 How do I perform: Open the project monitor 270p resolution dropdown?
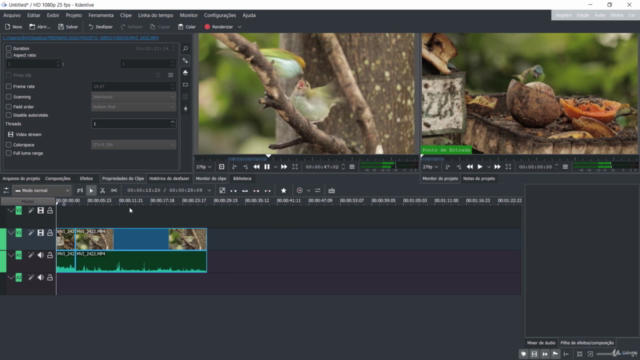[430, 167]
